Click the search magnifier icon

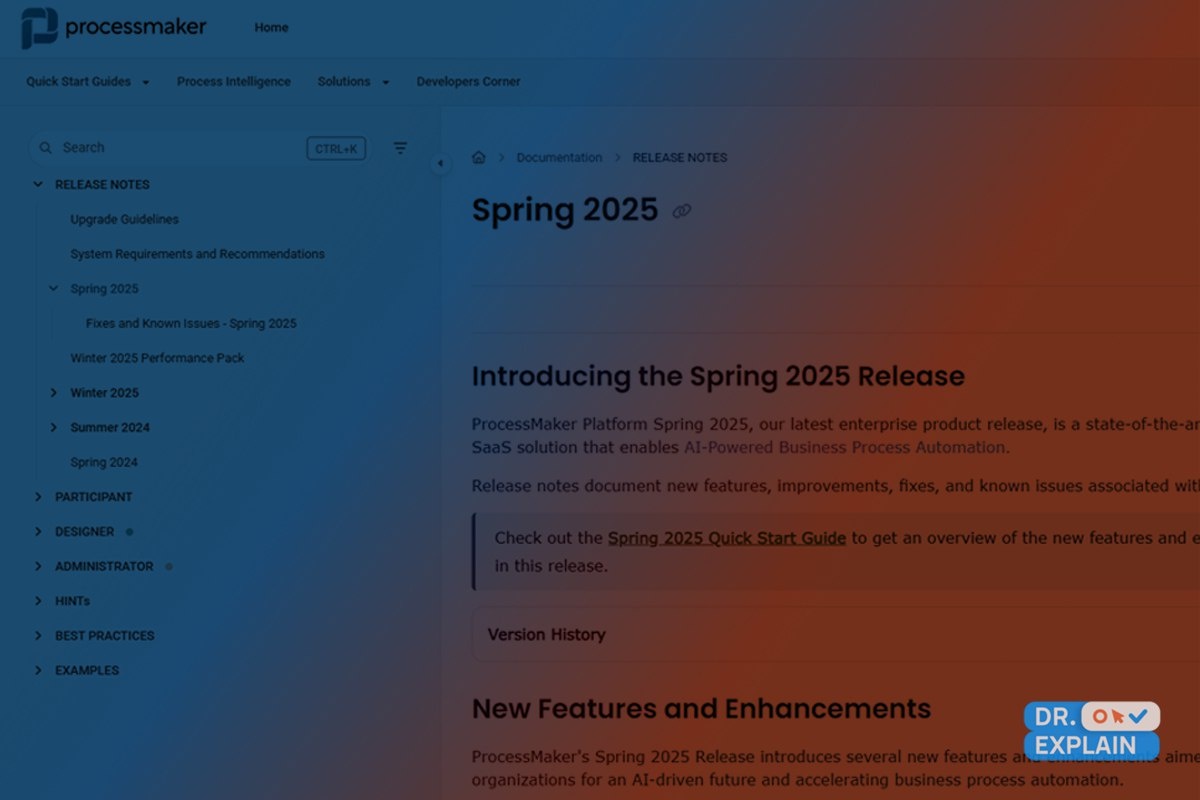(x=45, y=148)
